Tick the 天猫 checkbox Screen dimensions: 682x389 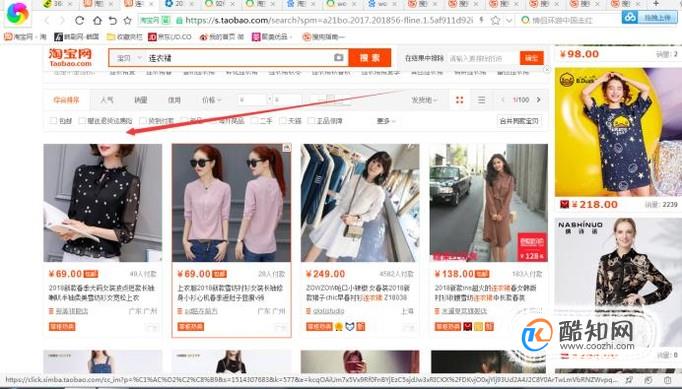pos(283,121)
